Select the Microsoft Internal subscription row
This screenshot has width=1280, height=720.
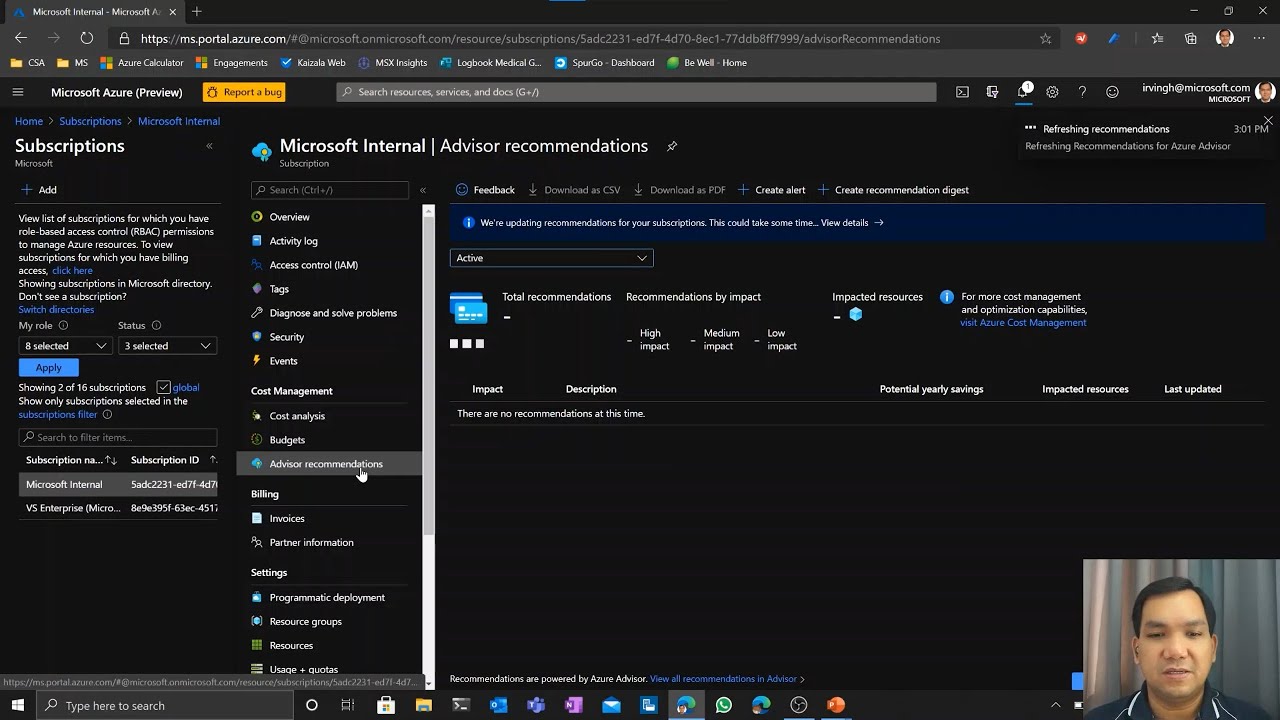point(118,484)
